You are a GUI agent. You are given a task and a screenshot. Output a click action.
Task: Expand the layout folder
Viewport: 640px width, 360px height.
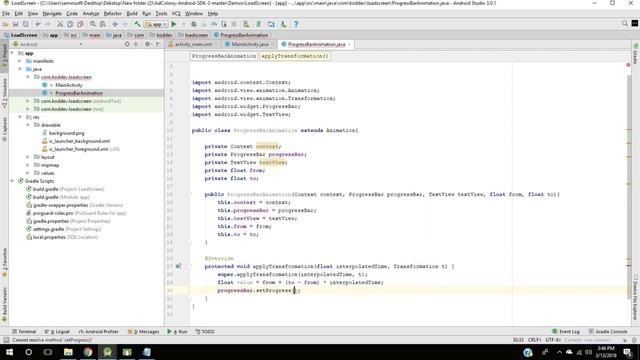[x=28, y=157]
